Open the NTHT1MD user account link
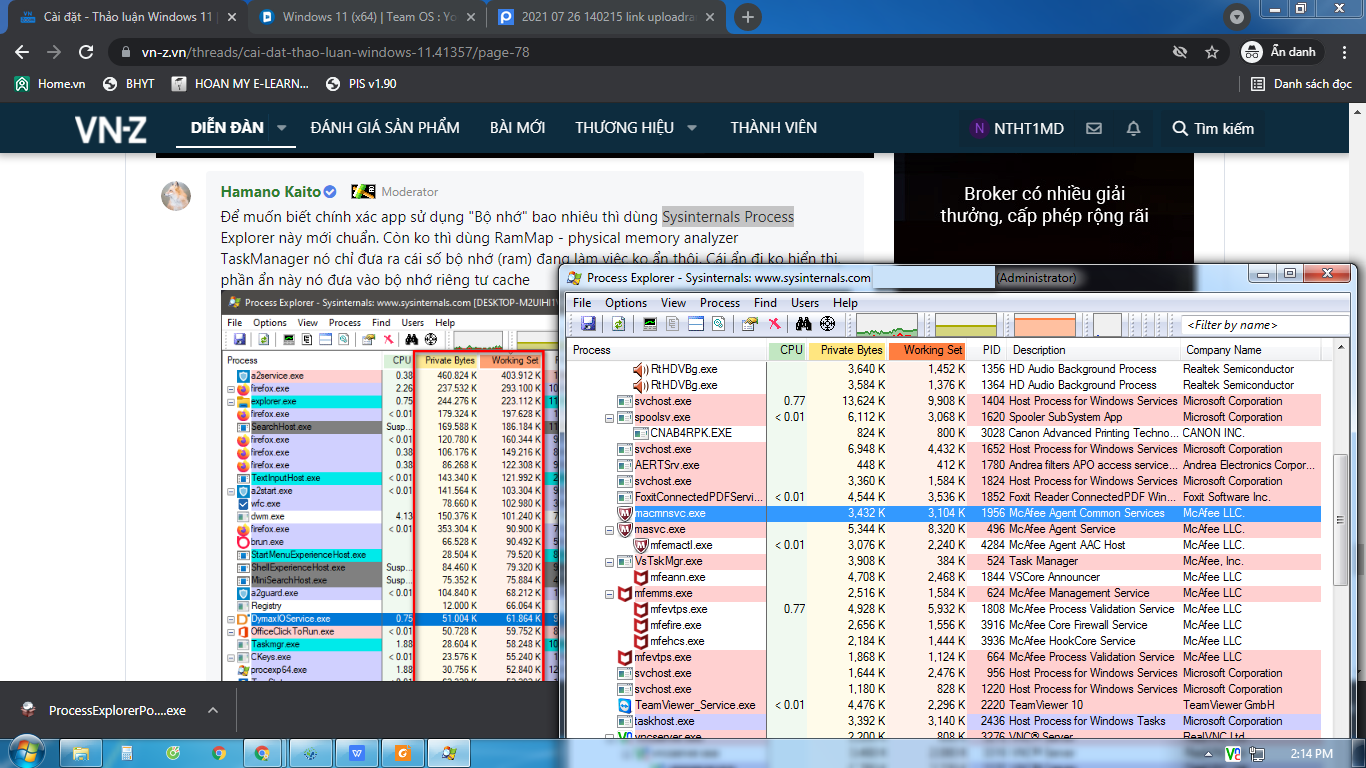The image size is (1366, 768). (1017, 128)
